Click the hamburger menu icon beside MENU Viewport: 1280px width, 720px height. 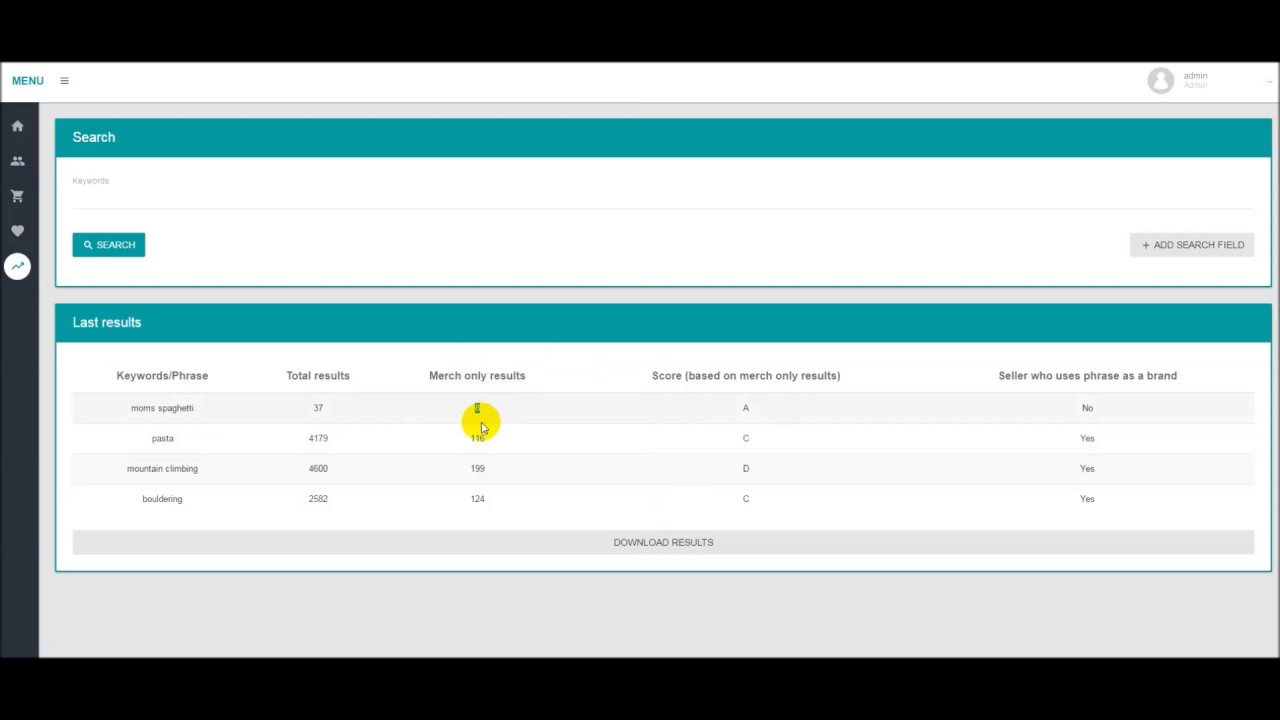[x=64, y=81]
